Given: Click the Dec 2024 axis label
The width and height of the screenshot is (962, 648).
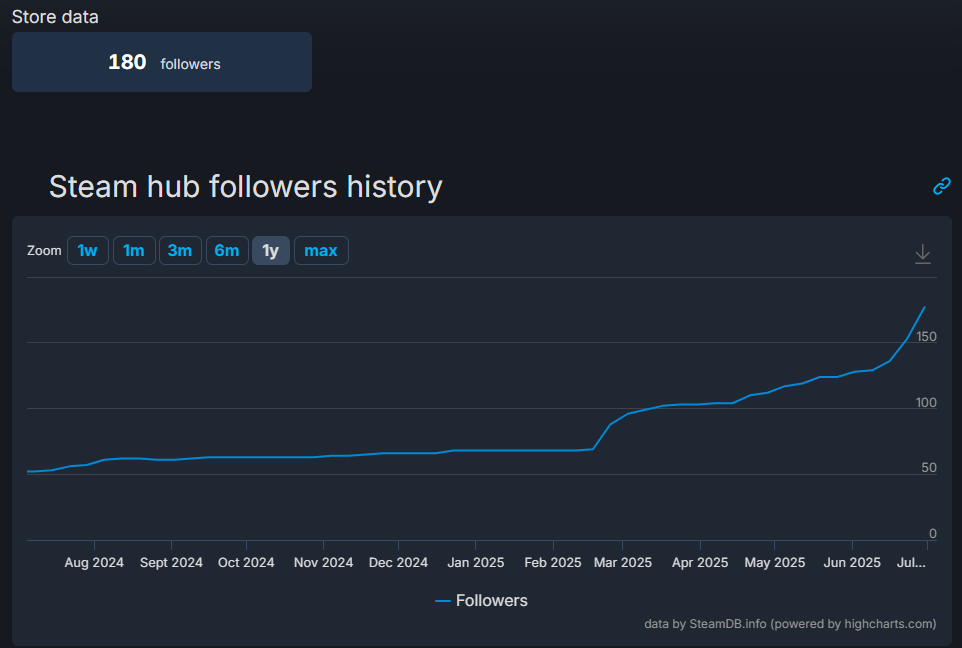Looking at the screenshot, I should click(398, 562).
